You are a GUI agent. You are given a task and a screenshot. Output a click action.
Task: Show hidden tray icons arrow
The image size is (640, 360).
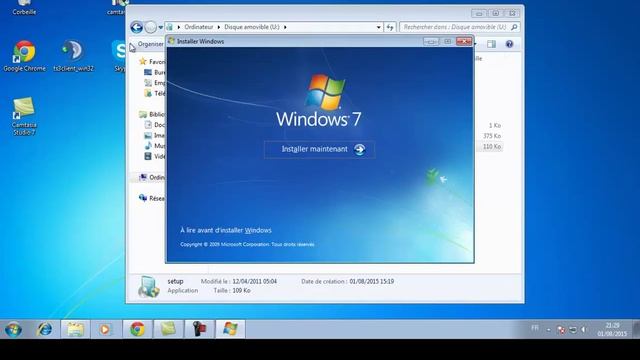pyautogui.click(x=549, y=330)
